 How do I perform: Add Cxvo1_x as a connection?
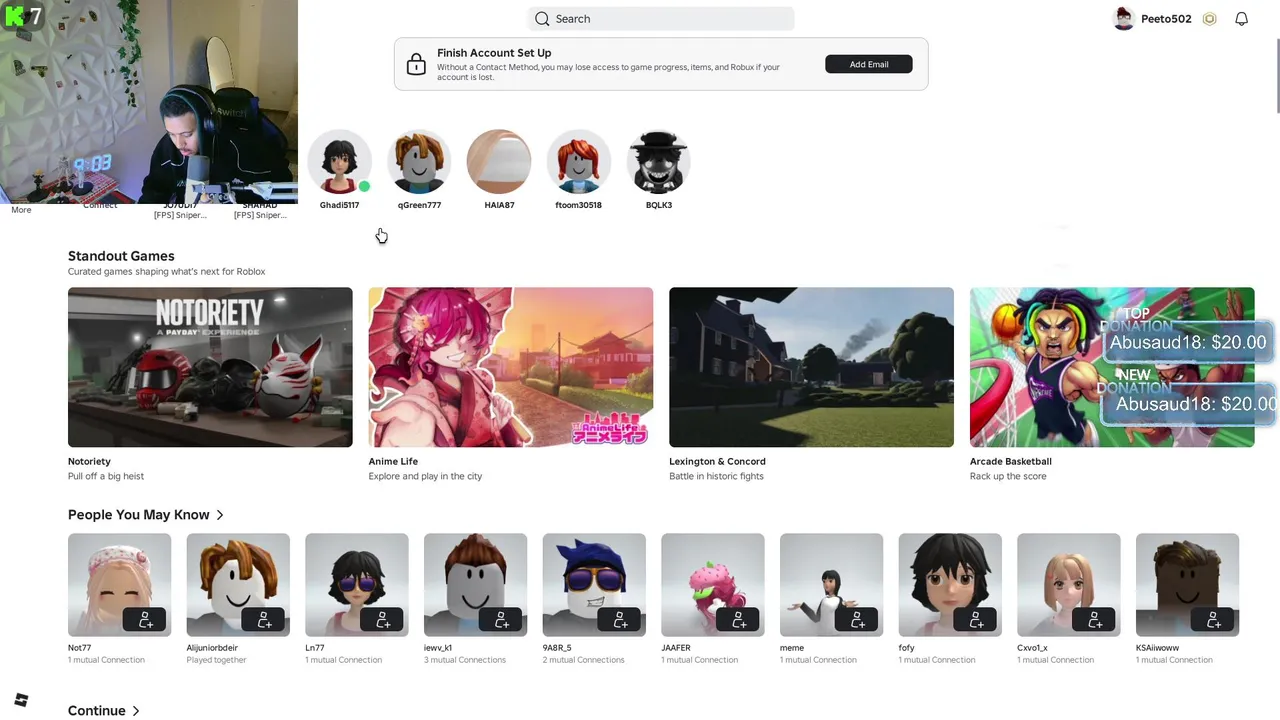pyautogui.click(x=1094, y=620)
